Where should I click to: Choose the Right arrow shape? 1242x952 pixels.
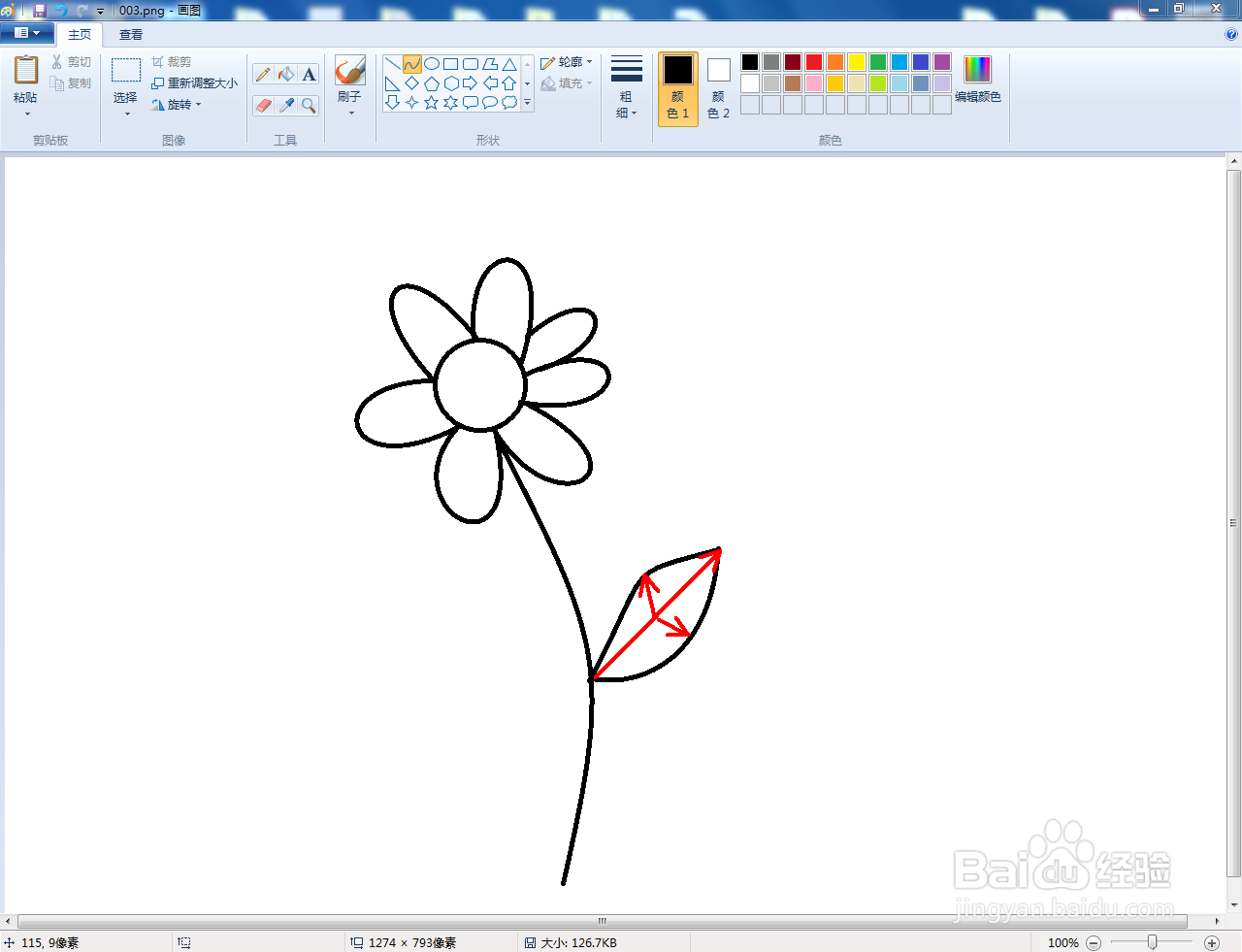point(471,83)
